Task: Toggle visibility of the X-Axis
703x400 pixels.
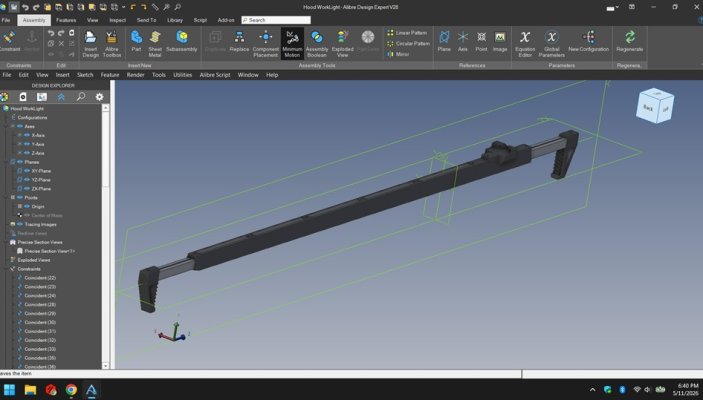Action: coord(27,135)
